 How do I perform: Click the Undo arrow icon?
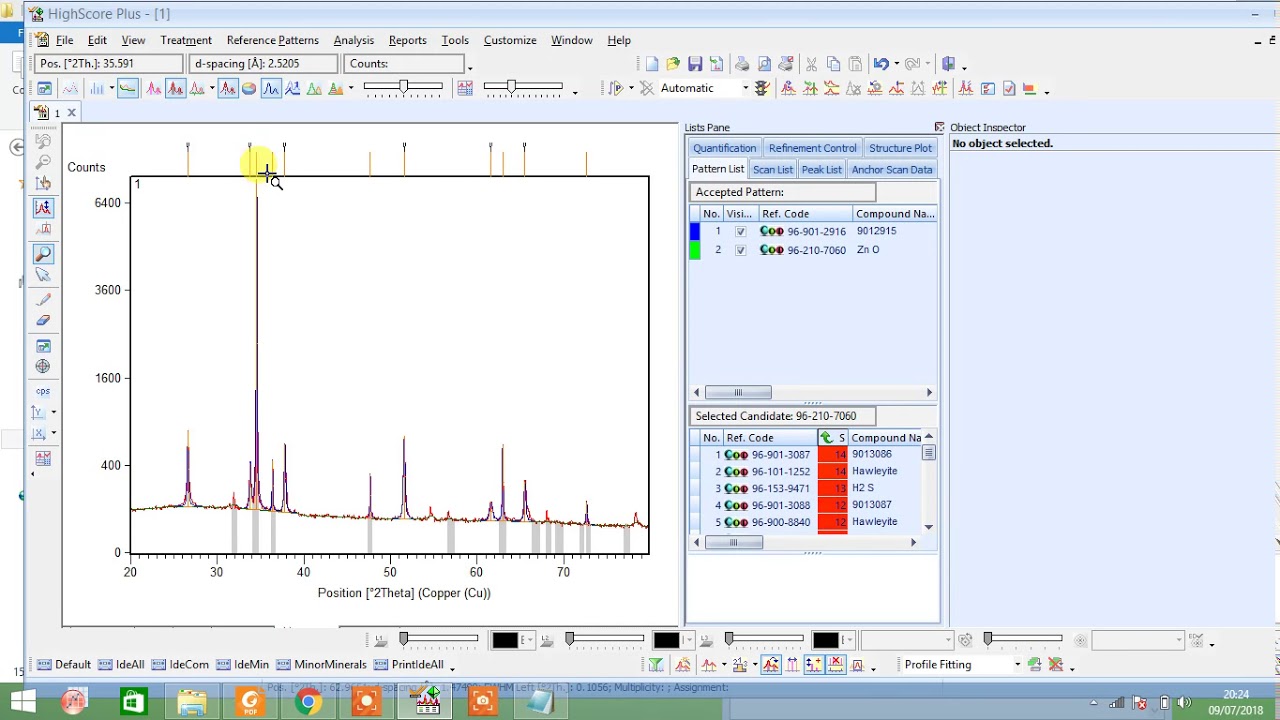[x=880, y=64]
